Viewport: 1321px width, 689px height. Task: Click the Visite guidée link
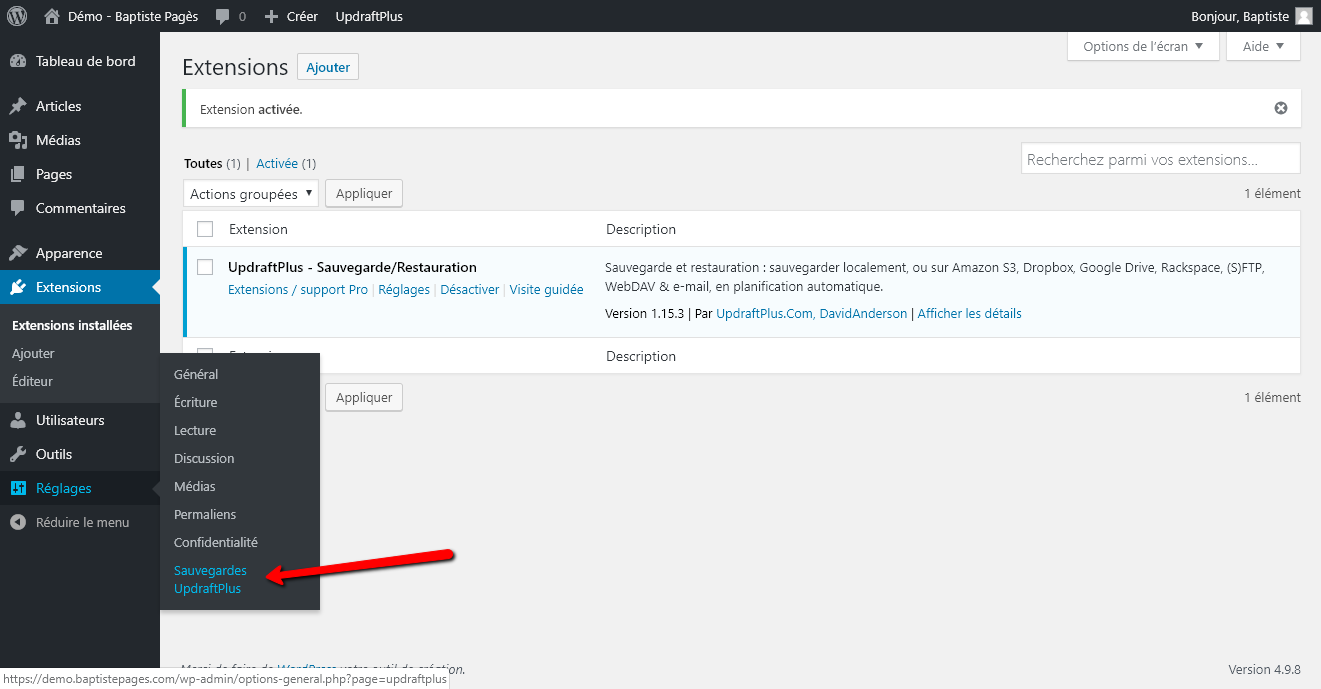546,289
